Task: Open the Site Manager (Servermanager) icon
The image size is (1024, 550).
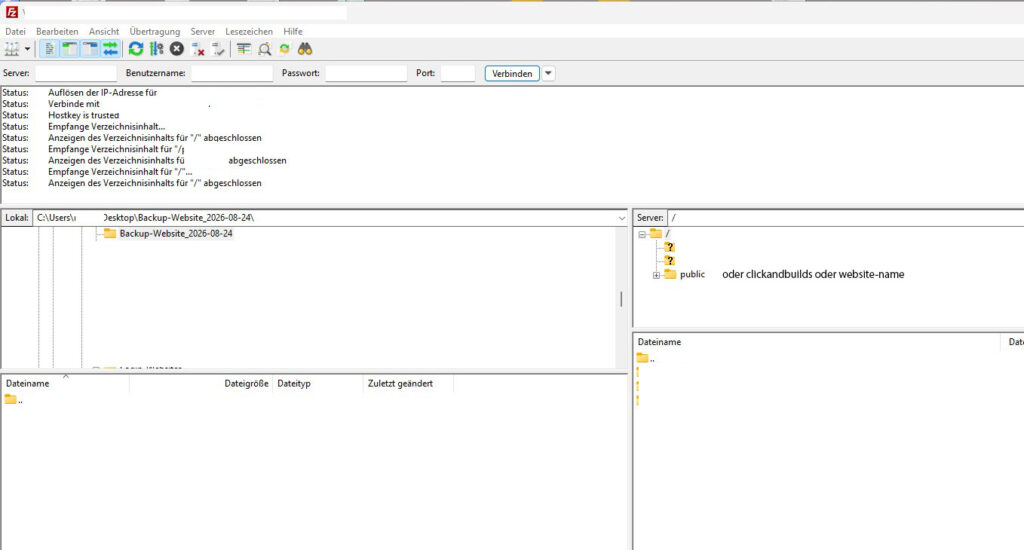Action: (x=12, y=49)
